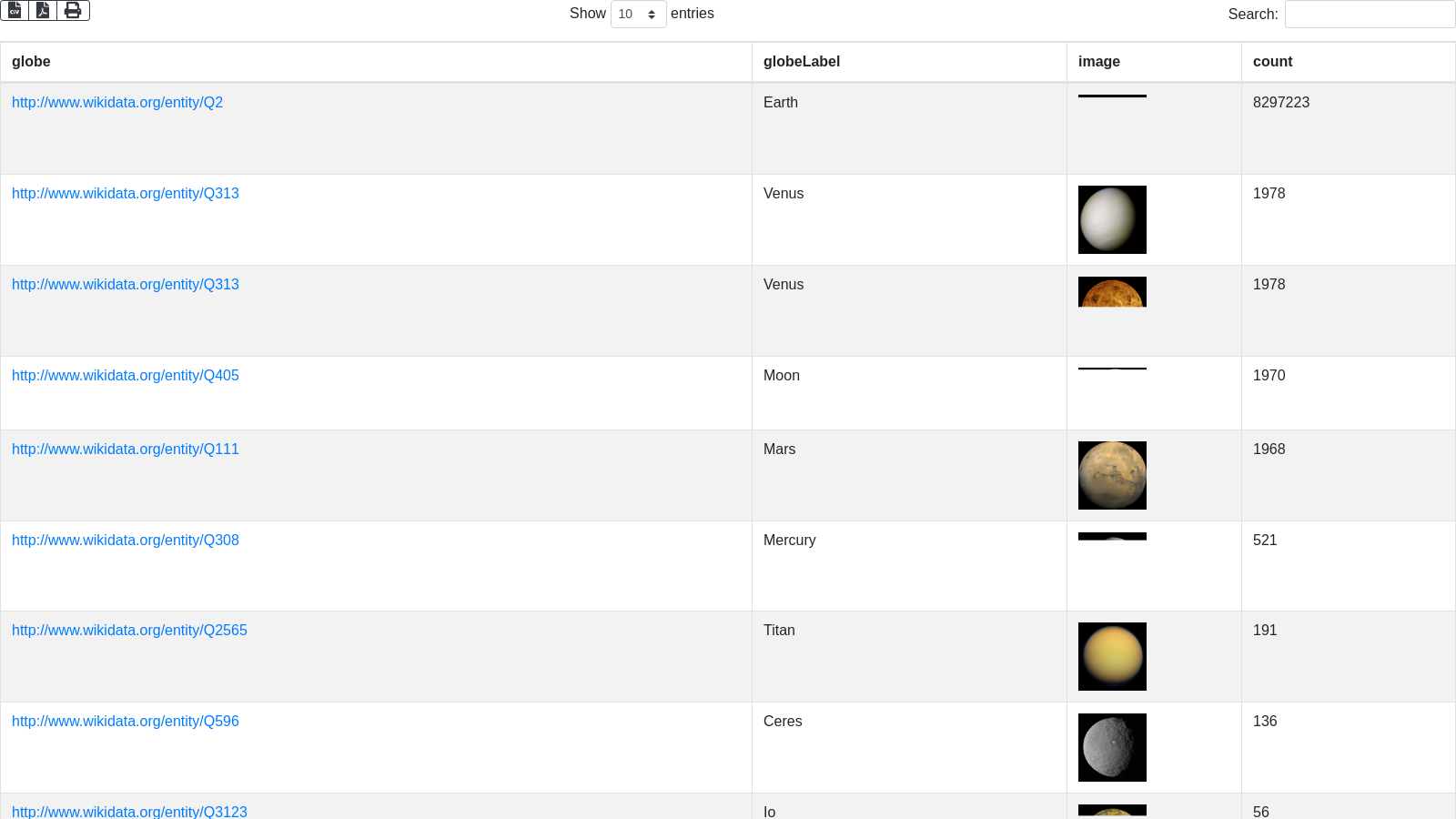The width and height of the screenshot is (1456, 819).
Task: Open the entries per page dropdown
Action: point(638,15)
